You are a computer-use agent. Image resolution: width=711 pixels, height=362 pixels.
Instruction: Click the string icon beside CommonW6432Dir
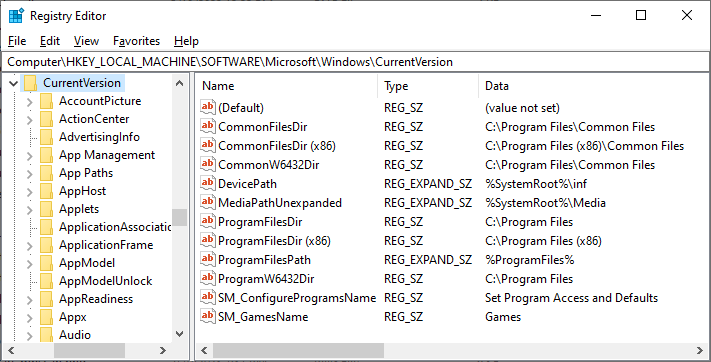[208, 165]
